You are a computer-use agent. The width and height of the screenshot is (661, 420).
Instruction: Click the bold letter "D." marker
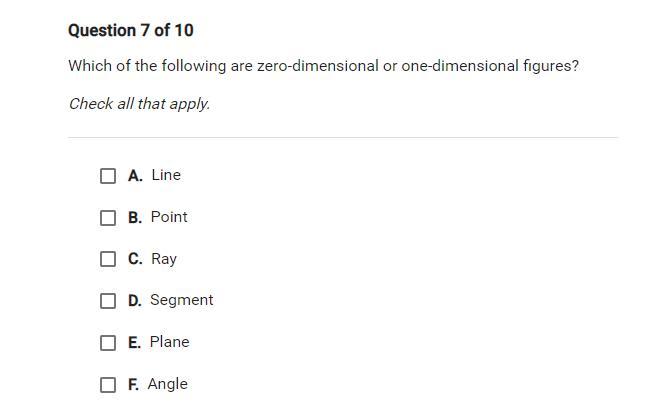135,300
